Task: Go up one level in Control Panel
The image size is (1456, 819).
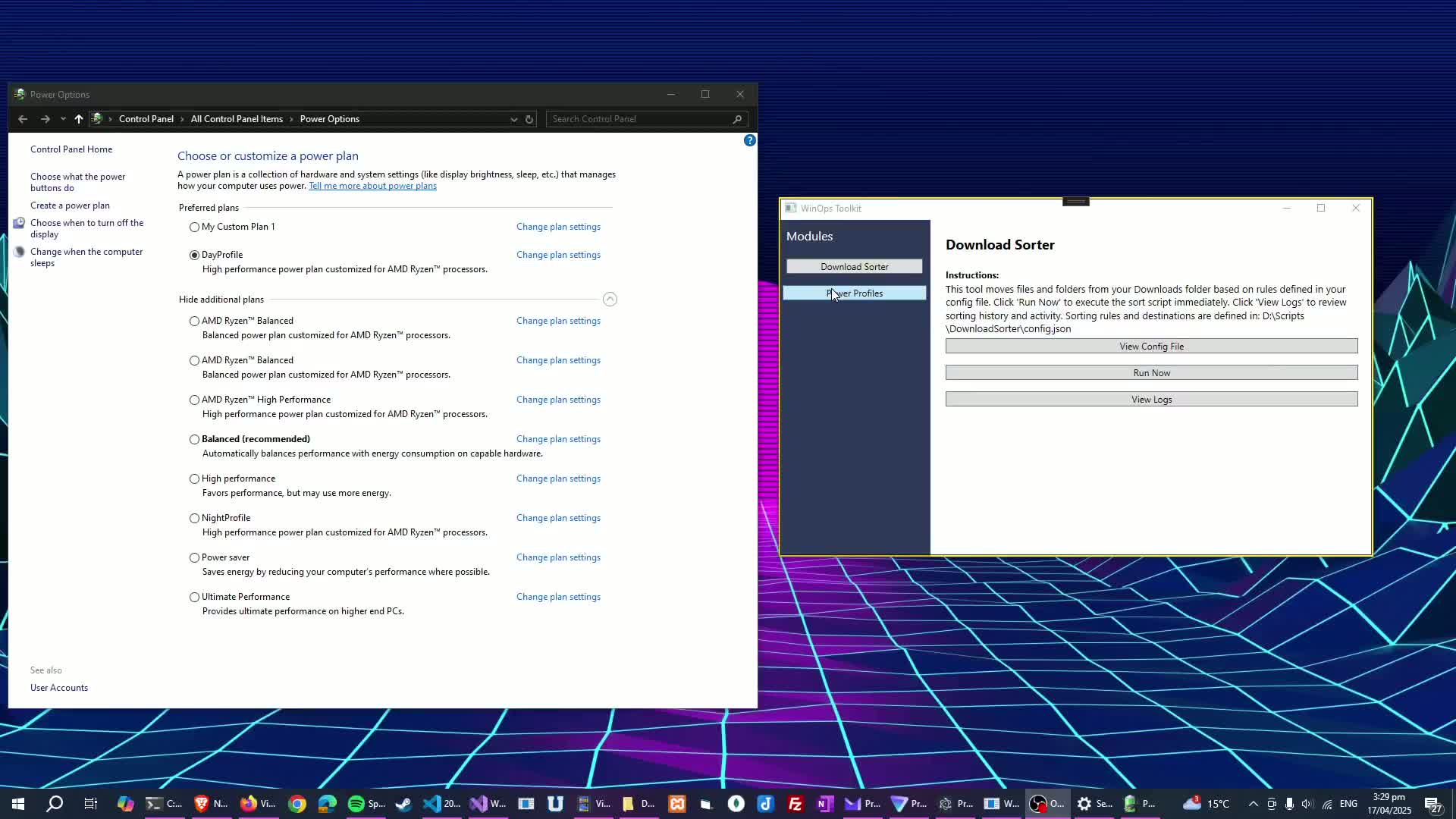Action: coord(78,119)
